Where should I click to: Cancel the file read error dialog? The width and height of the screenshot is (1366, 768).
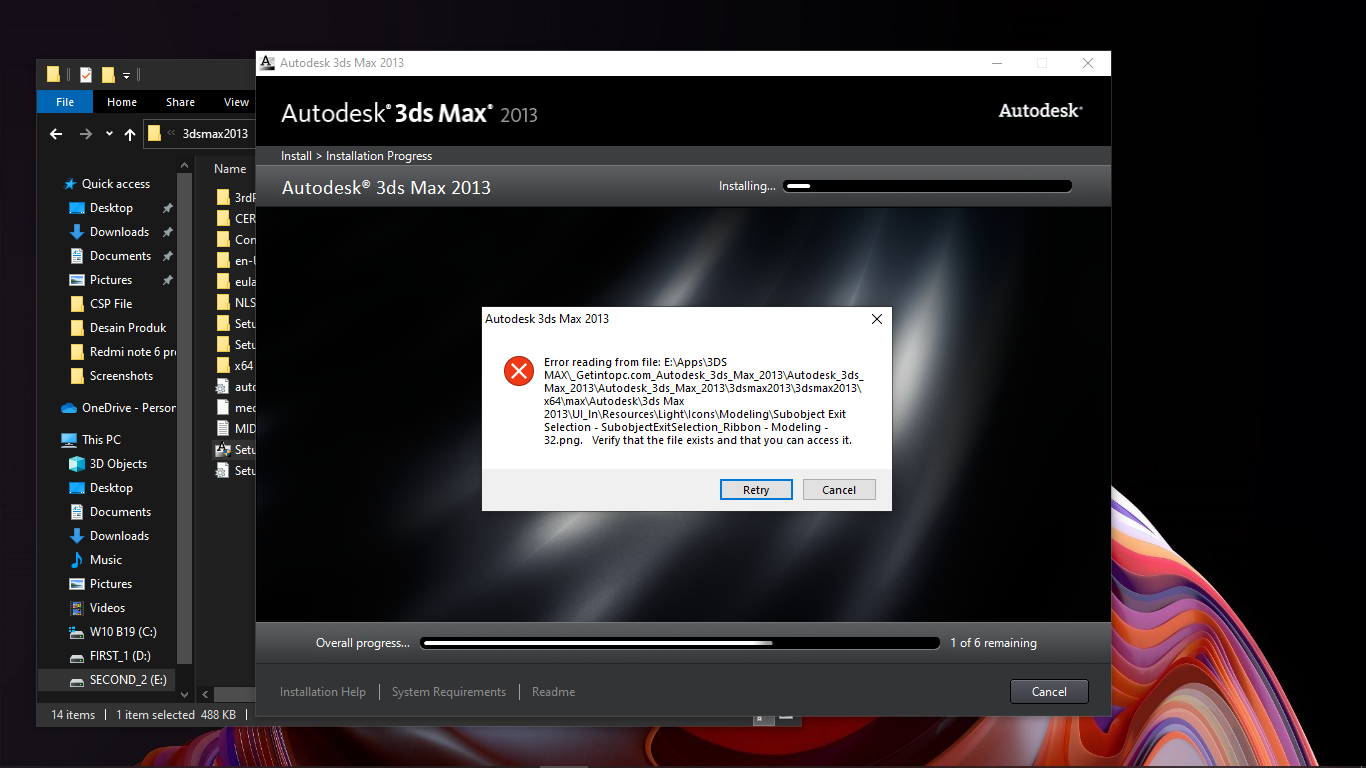click(839, 489)
